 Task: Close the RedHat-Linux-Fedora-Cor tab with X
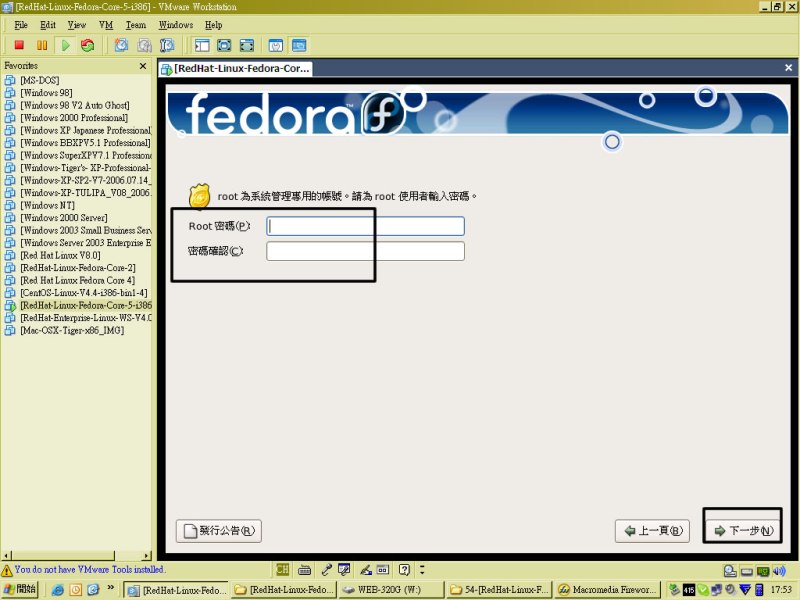tap(788, 68)
